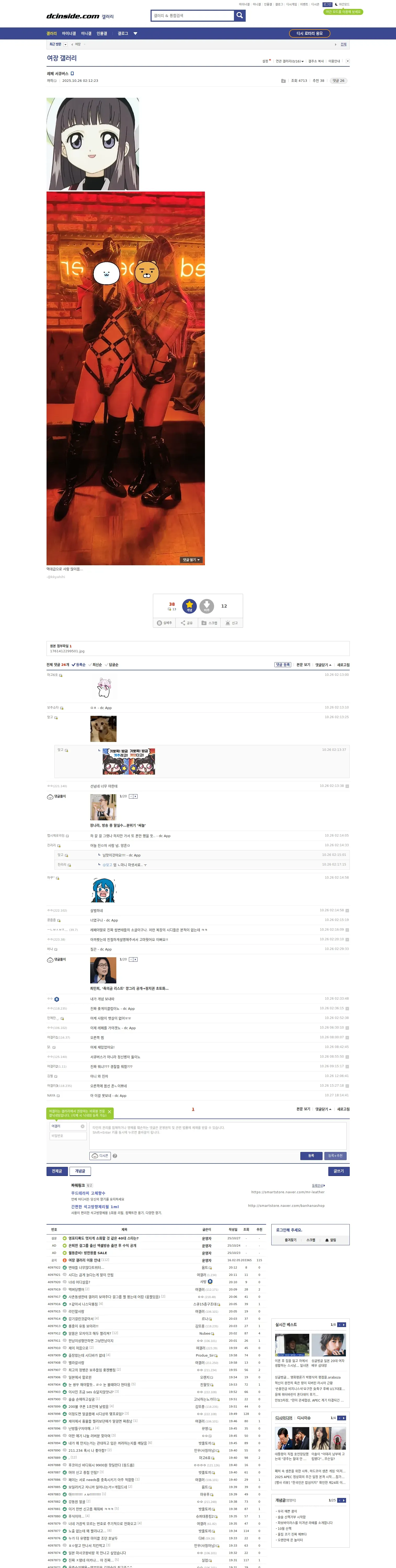Image resolution: width=396 pixels, height=1568 pixels.
Task: Select 답글순 comment sort option
Action: point(112,665)
